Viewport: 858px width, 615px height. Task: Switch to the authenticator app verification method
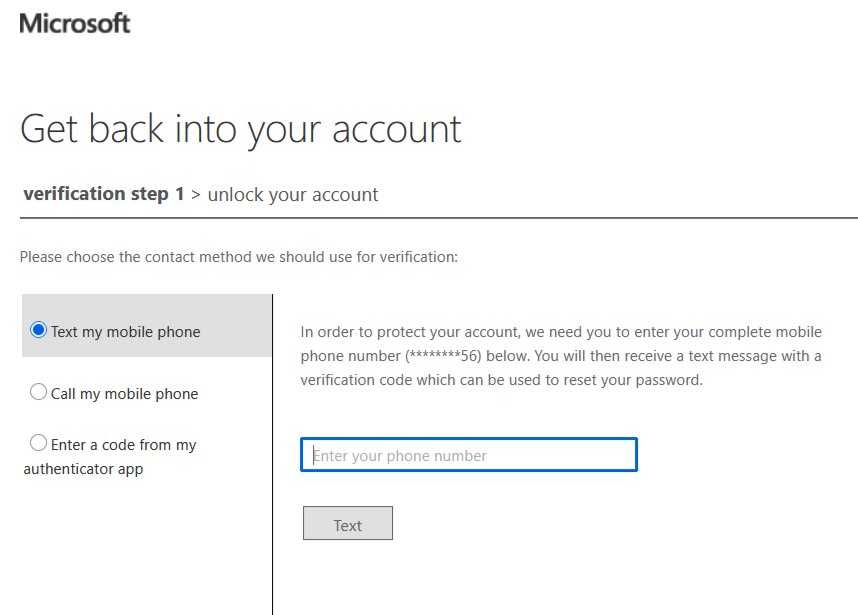[x=38, y=444]
